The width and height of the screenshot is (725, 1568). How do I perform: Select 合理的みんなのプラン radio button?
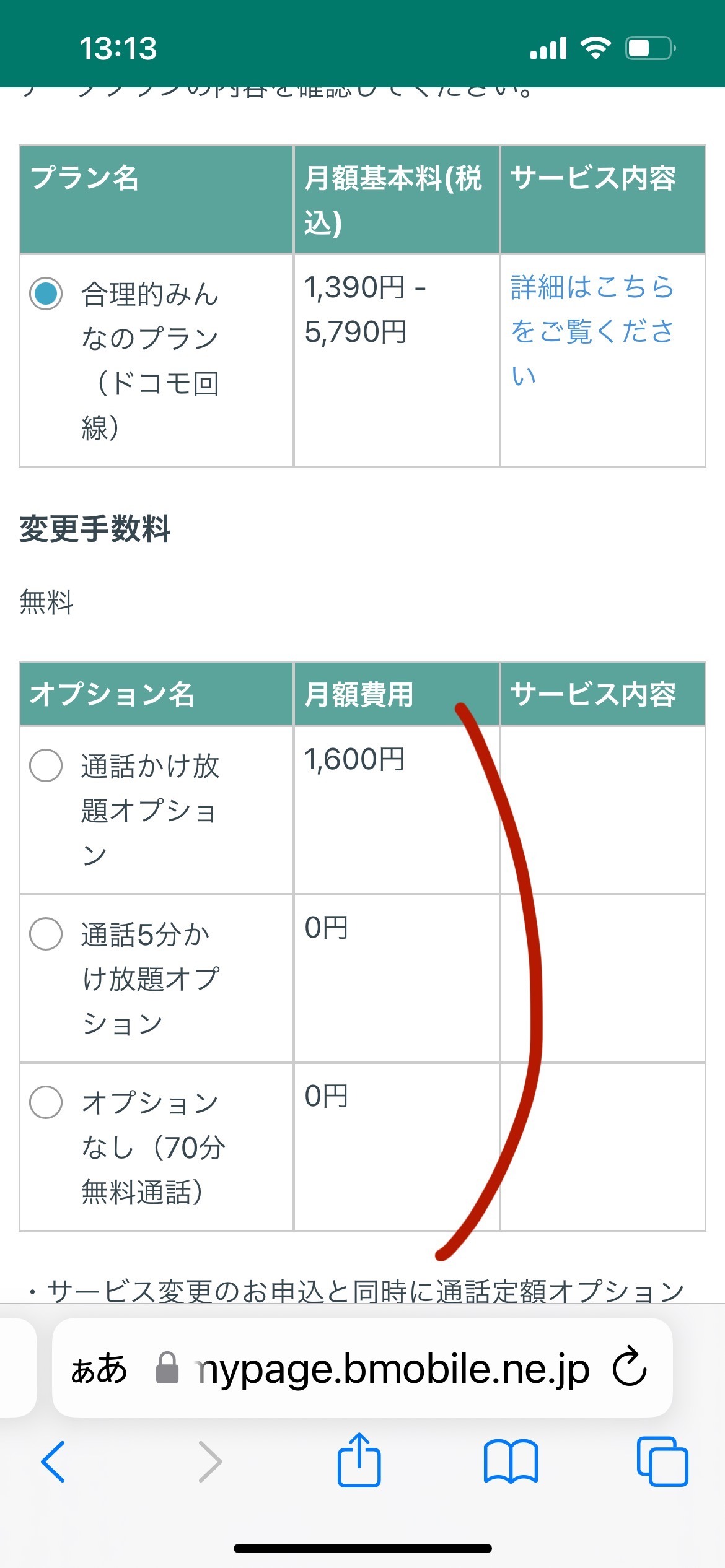tap(46, 294)
